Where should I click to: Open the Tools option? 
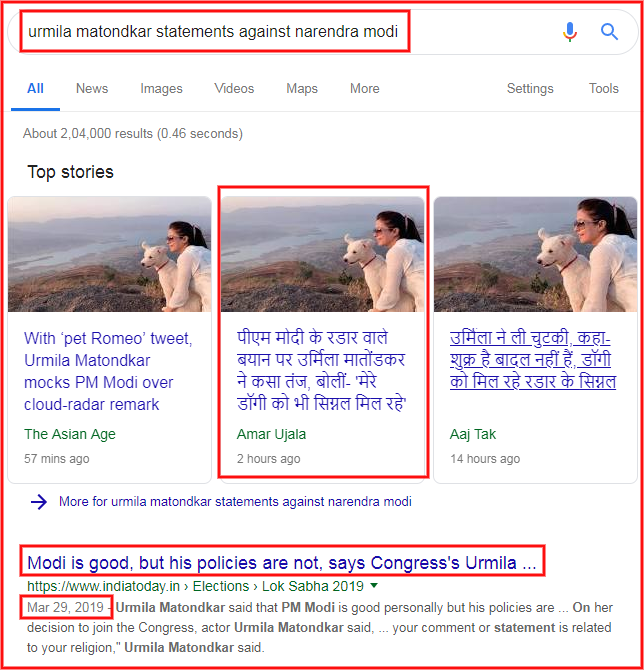603,88
